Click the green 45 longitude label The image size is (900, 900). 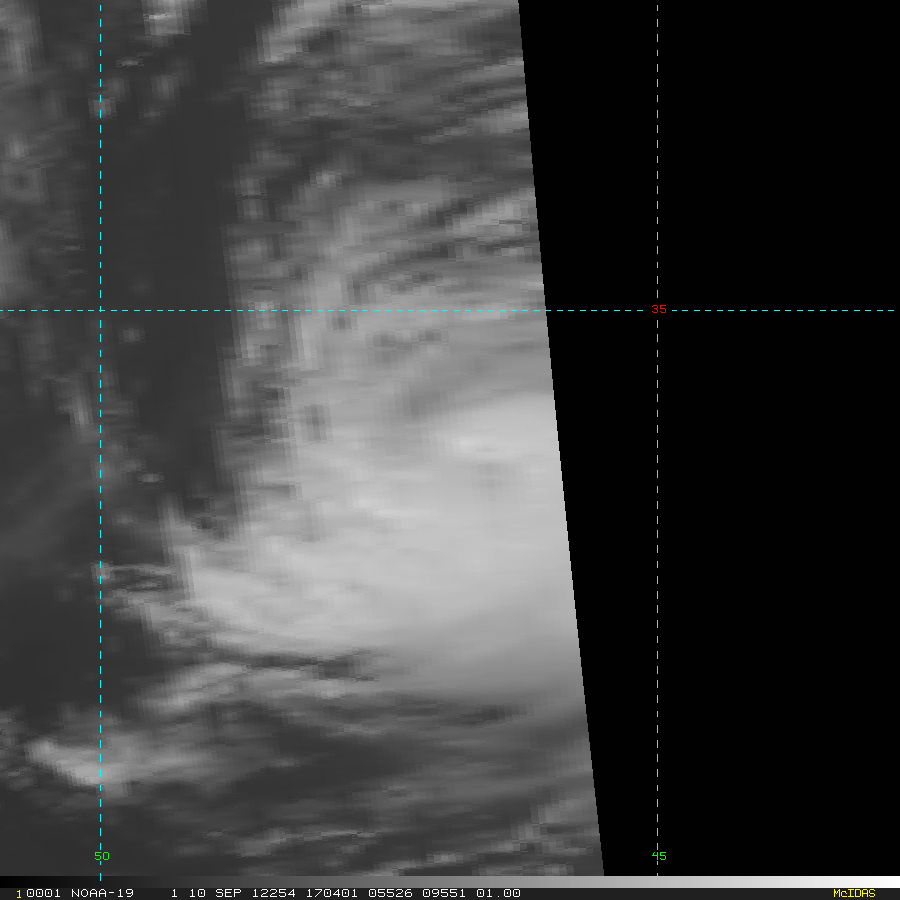point(659,856)
